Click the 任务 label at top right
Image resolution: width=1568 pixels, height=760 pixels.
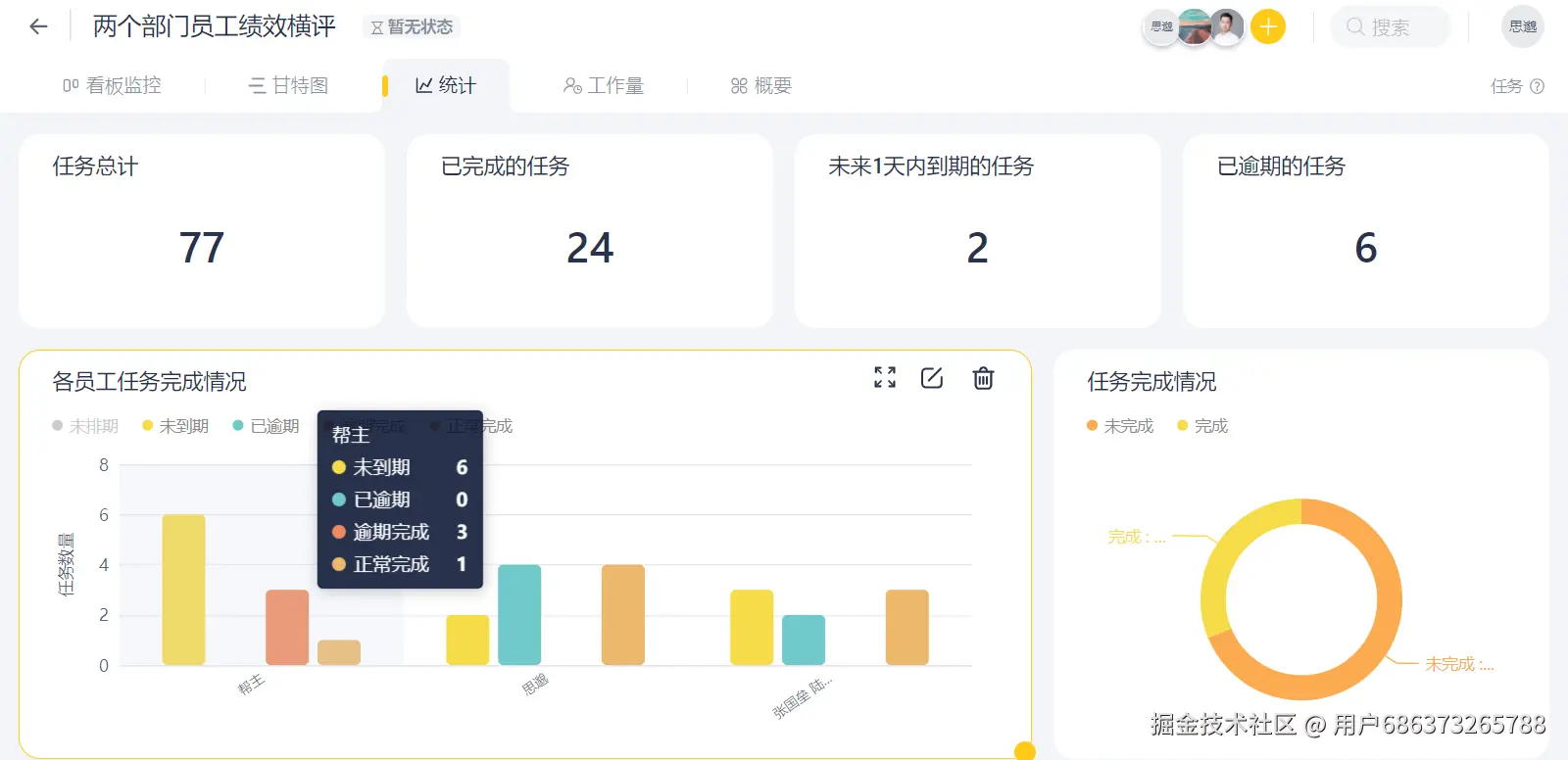pos(1506,86)
